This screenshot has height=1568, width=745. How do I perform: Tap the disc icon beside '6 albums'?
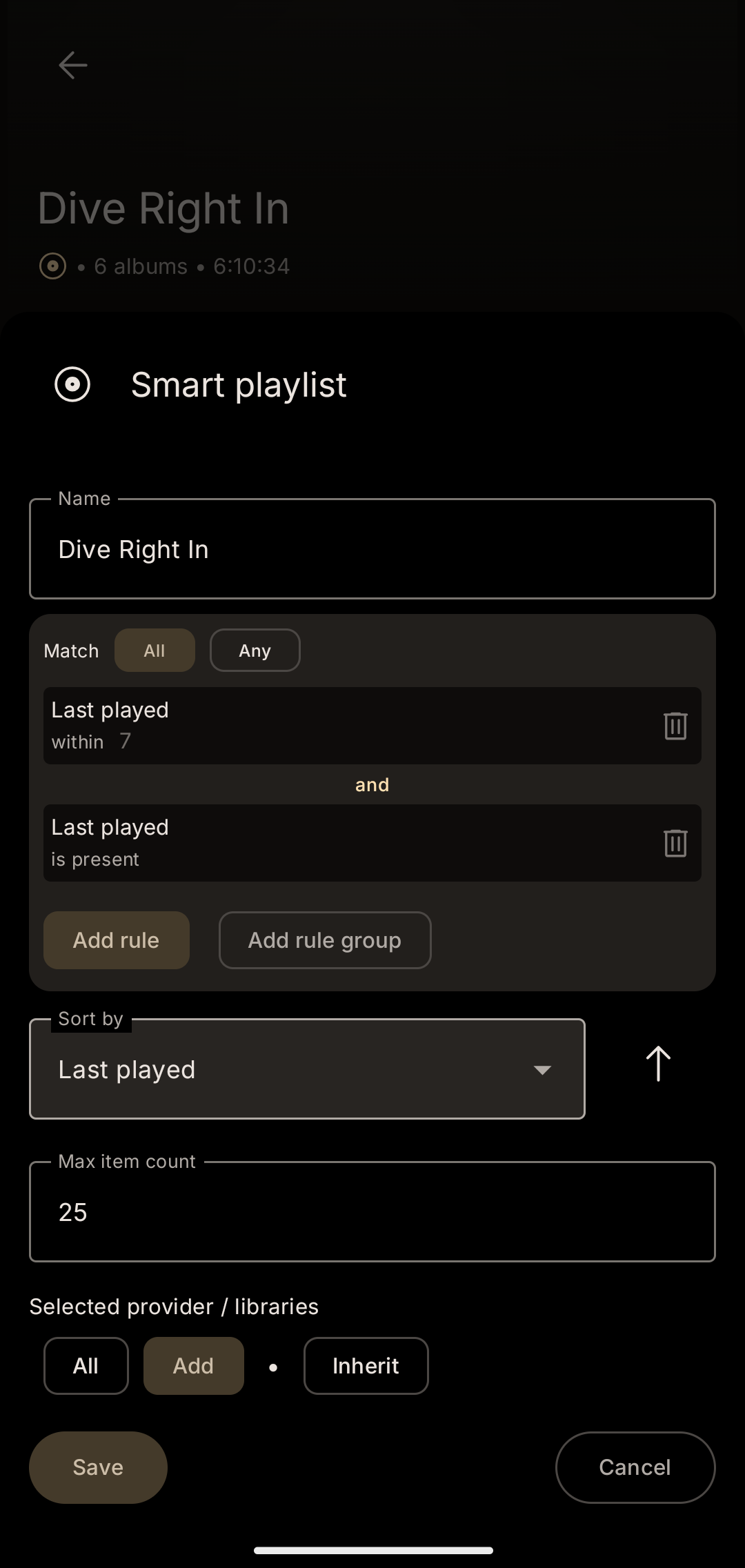[52, 266]
